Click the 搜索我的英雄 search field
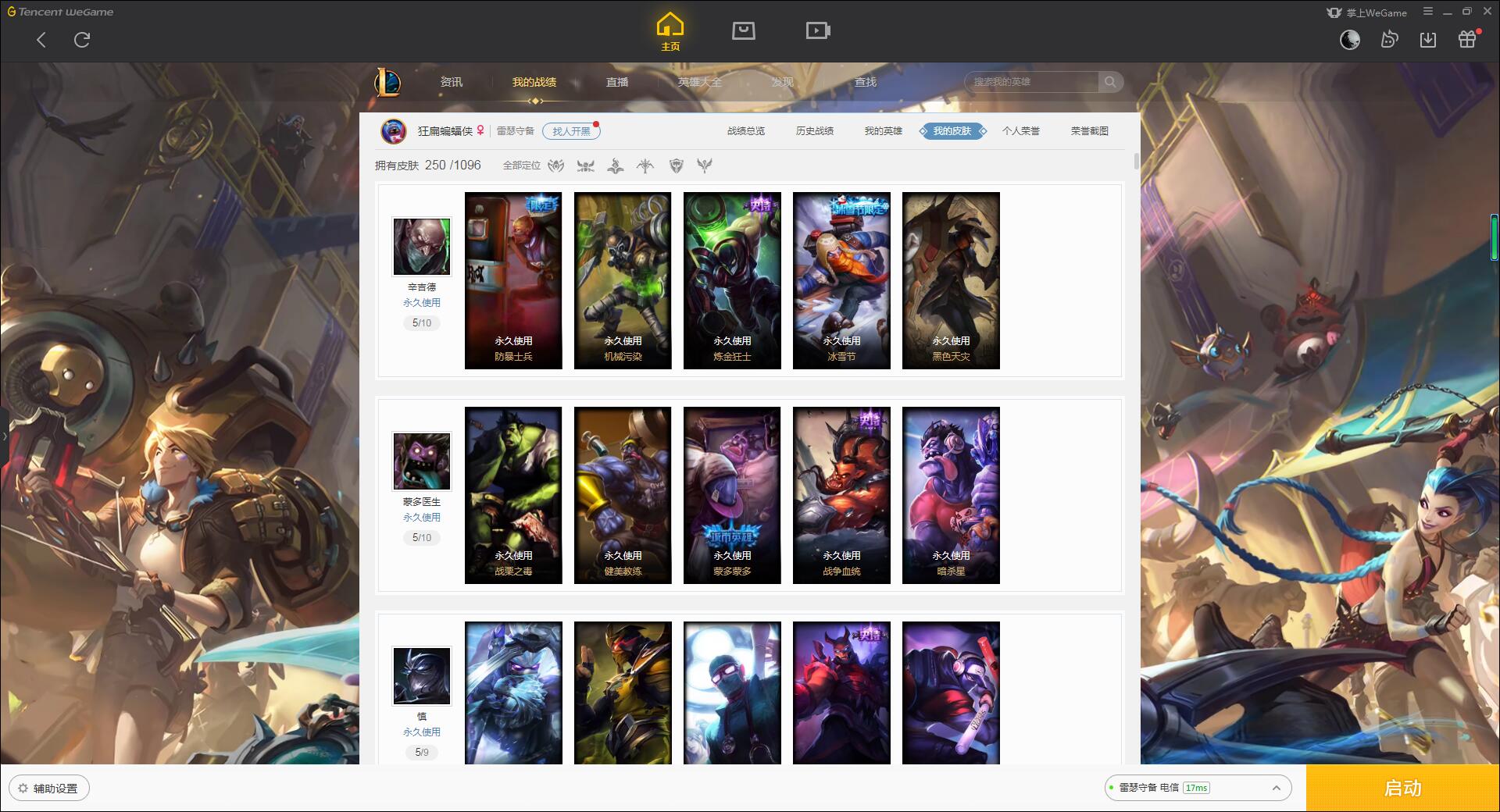 [1033, 82]
